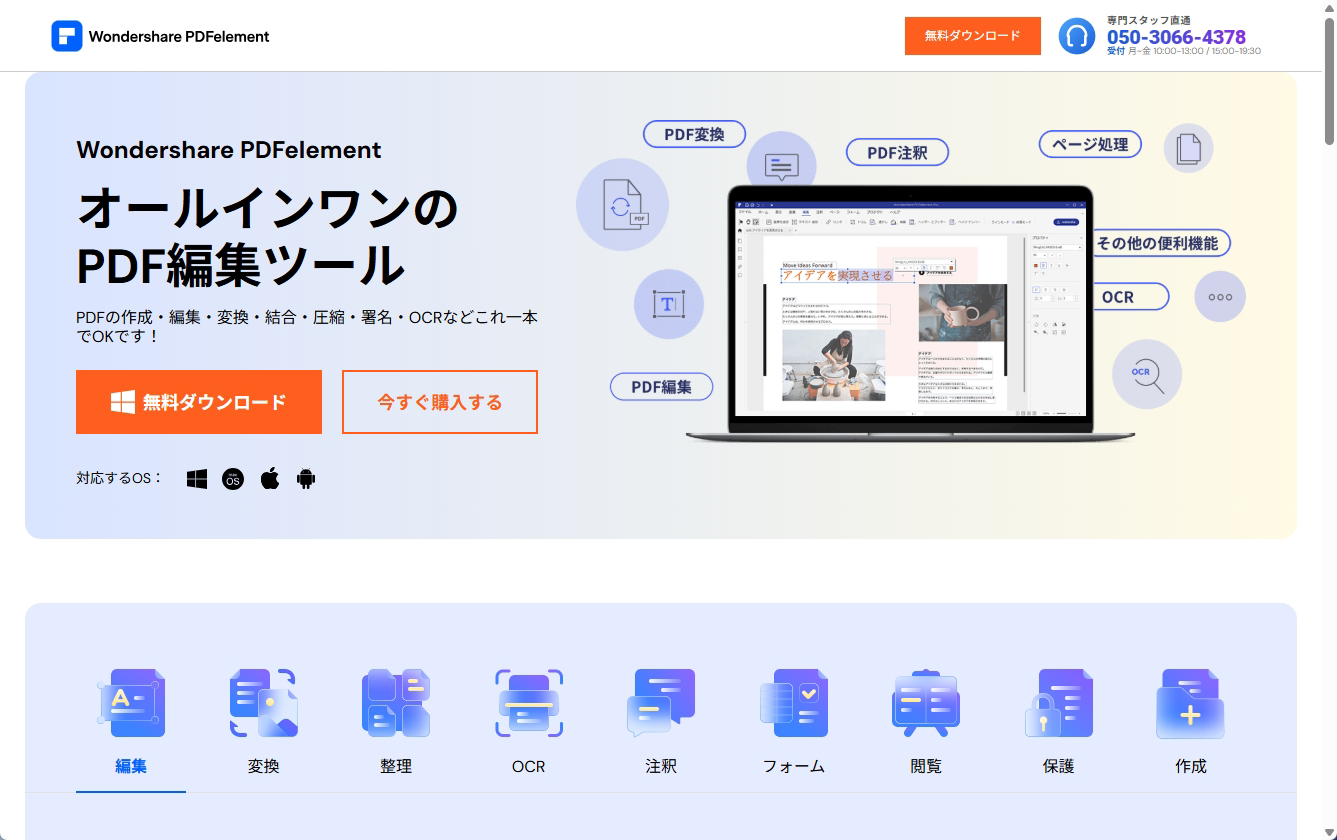Click the PDF変換 feature tag
The width and height of the screenshot is (1337, 840).
pos(694,134)
